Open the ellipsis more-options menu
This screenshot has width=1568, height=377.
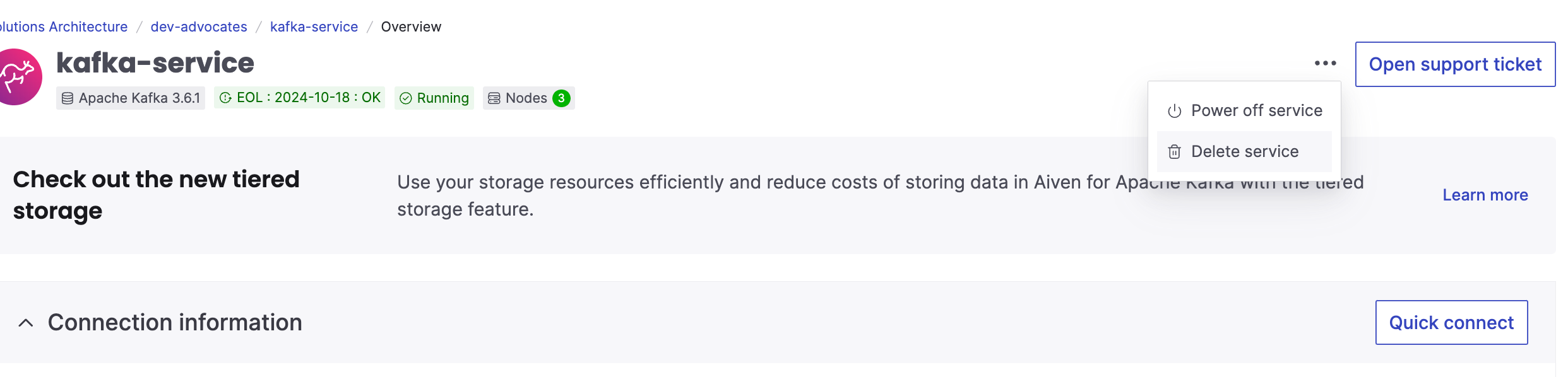coord(1326,63)
